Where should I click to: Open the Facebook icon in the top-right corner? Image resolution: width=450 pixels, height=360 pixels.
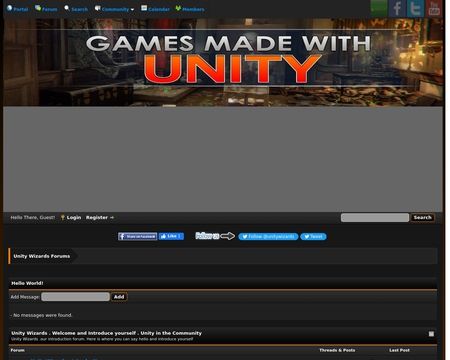pos(397,8)
